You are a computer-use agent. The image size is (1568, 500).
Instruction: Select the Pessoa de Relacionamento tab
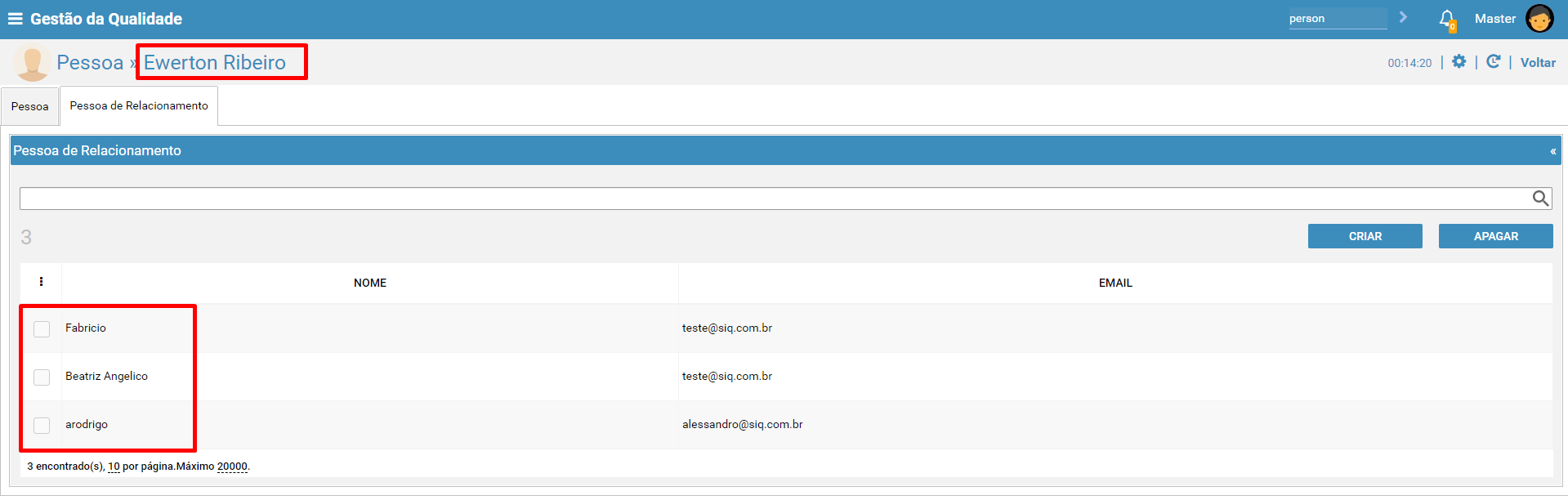click(139, 106)
